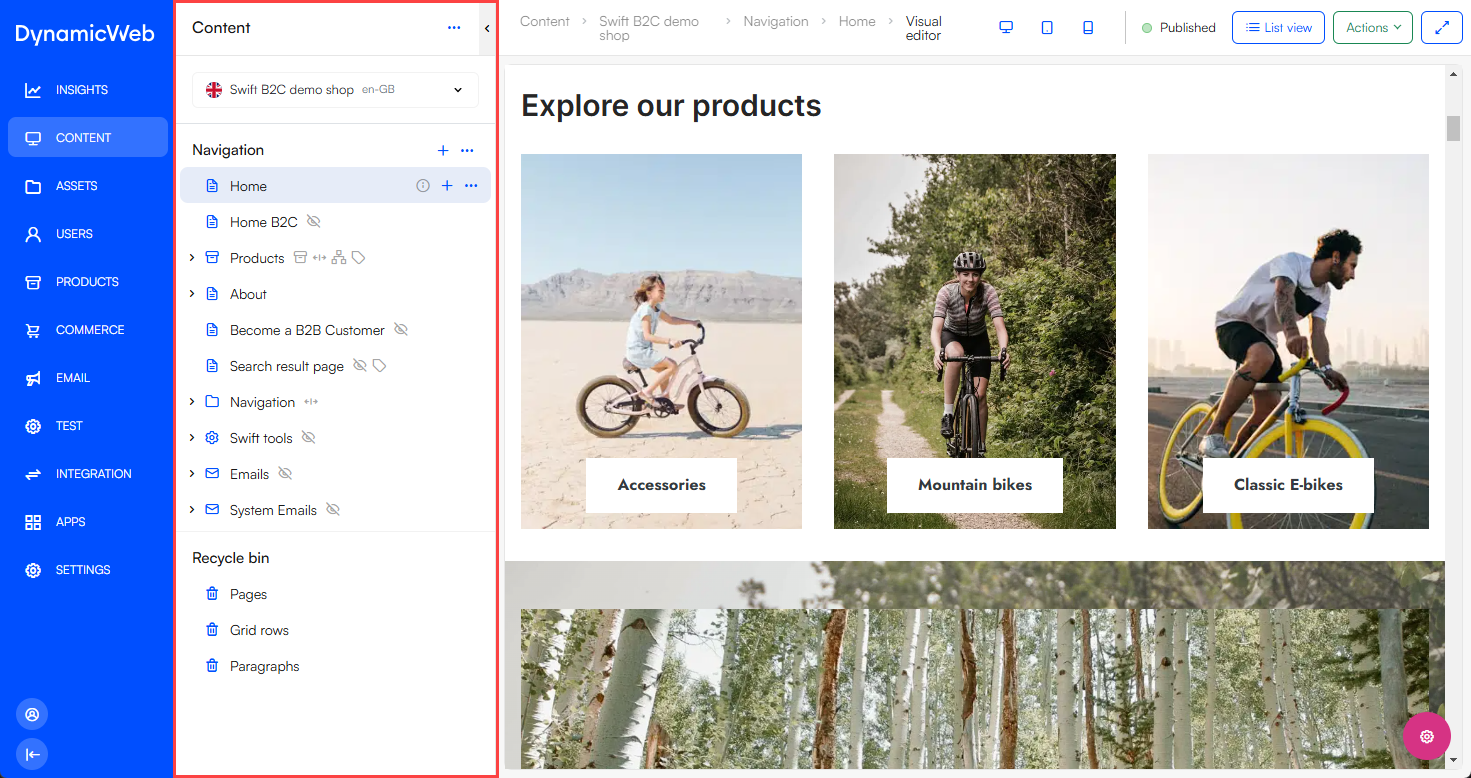
Task: Toggle hidden eye icon on Swift tools
Action: [309, 438]
